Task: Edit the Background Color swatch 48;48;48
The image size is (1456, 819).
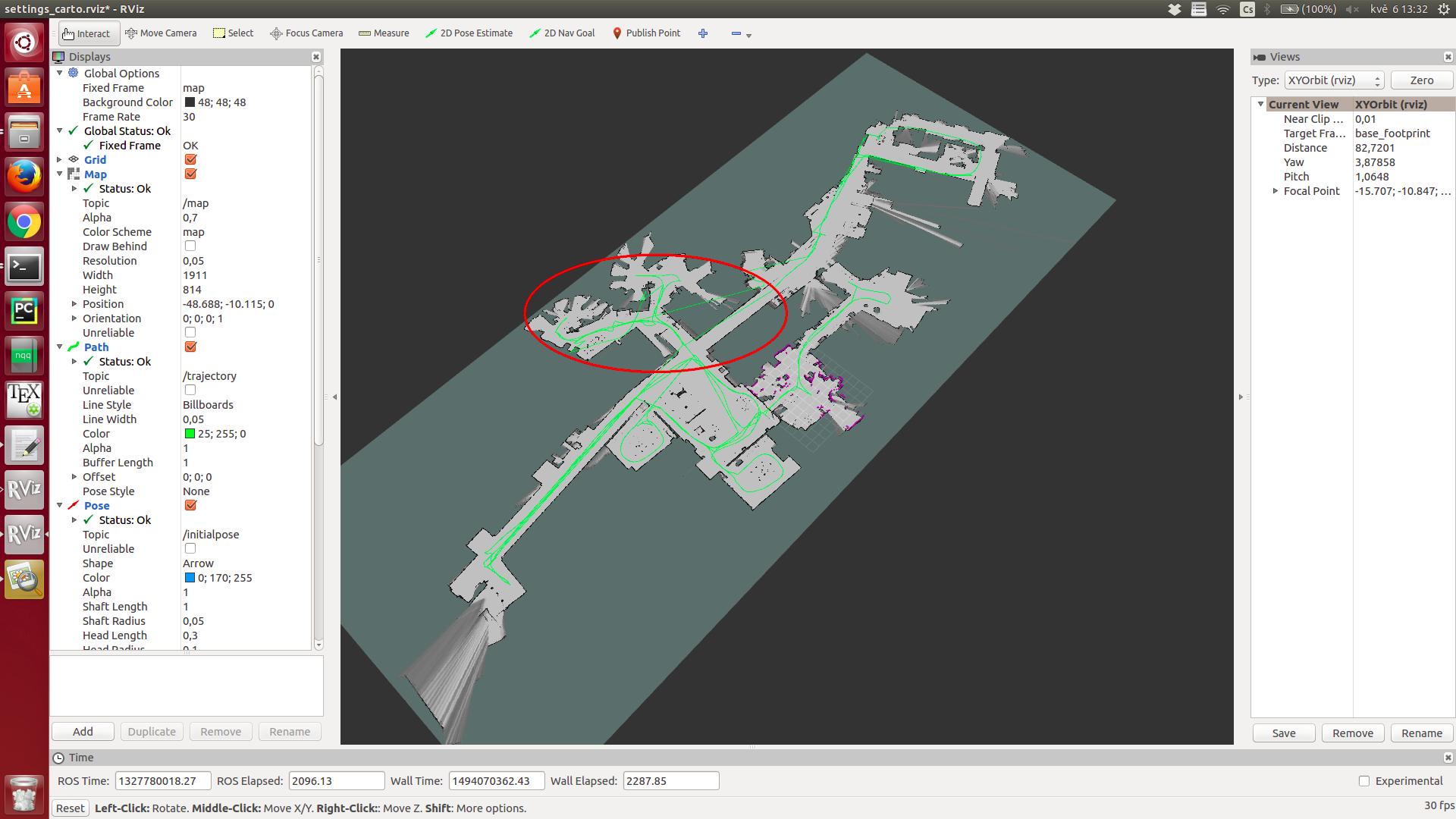Action: tap(190, 102)
